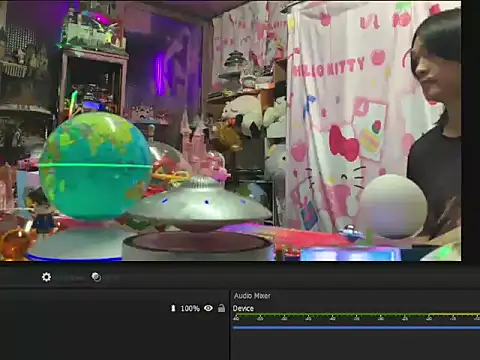Click the 100% battery percentage text
Viewport: 480px width, 360px height.
190,309
